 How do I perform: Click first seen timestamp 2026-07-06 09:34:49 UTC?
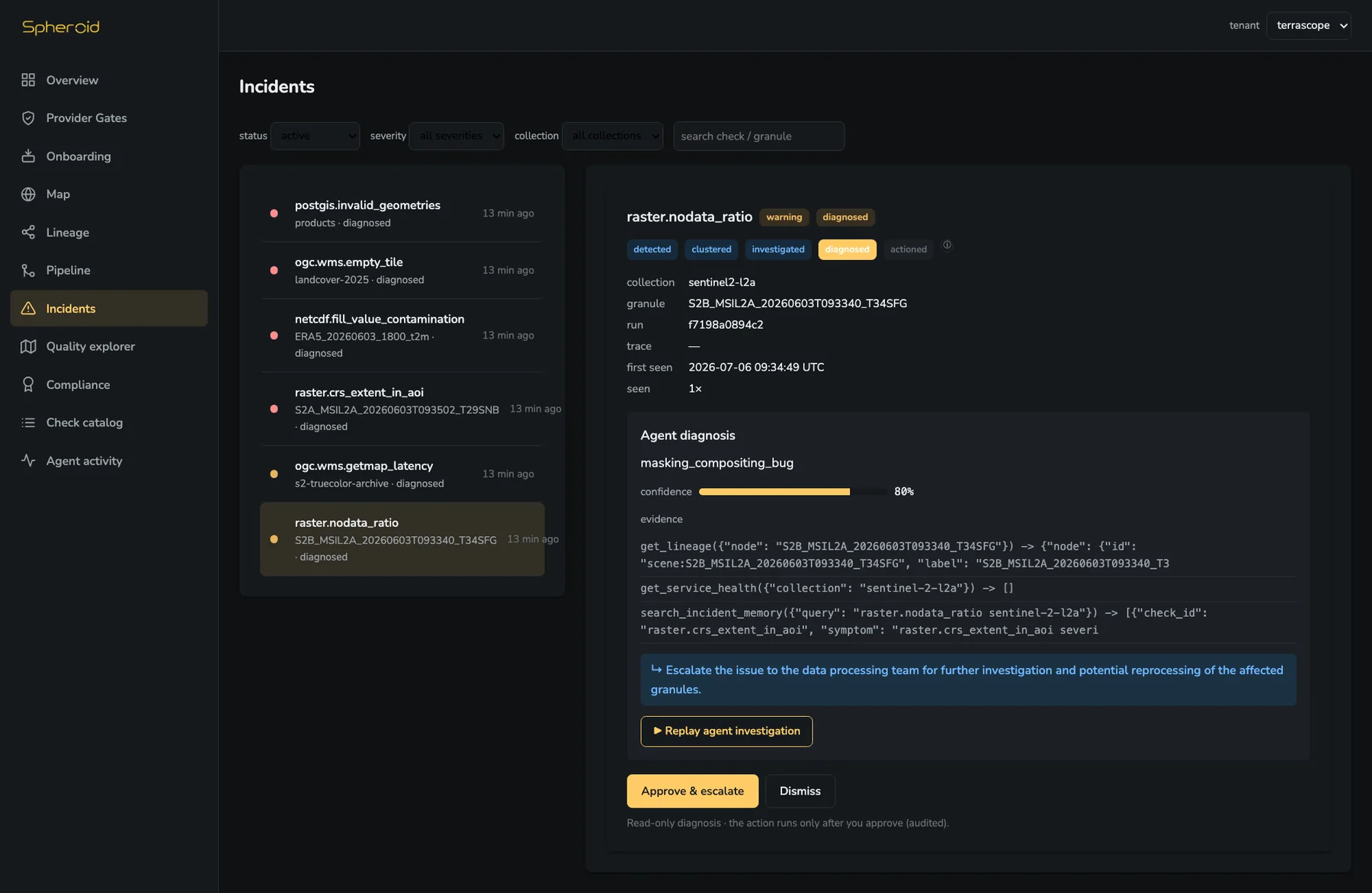tap(756, 368)
